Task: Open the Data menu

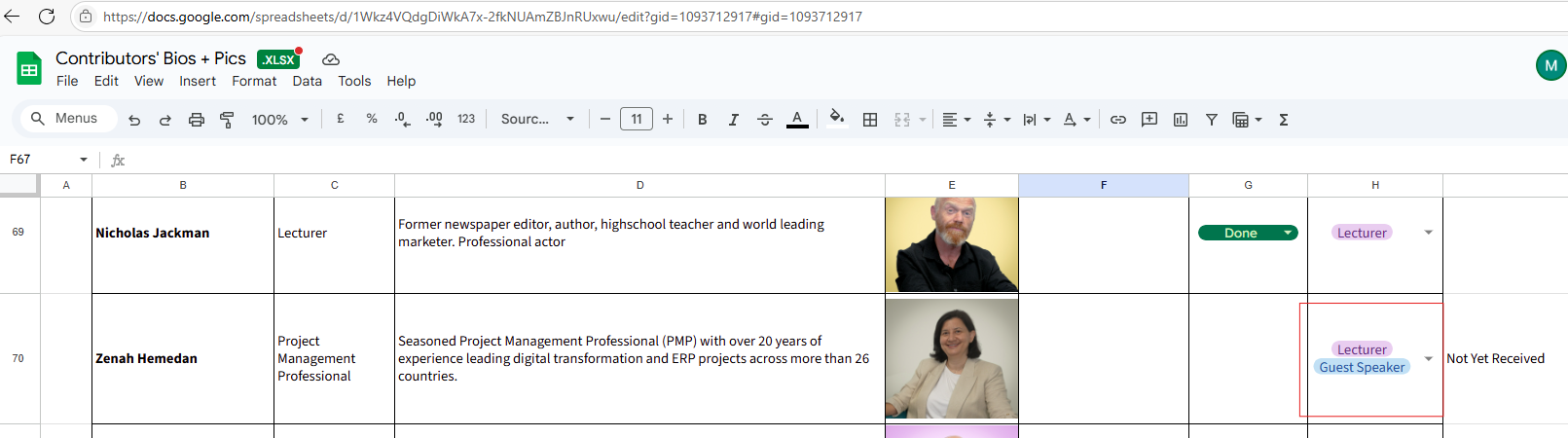Action: click(307, 81)
